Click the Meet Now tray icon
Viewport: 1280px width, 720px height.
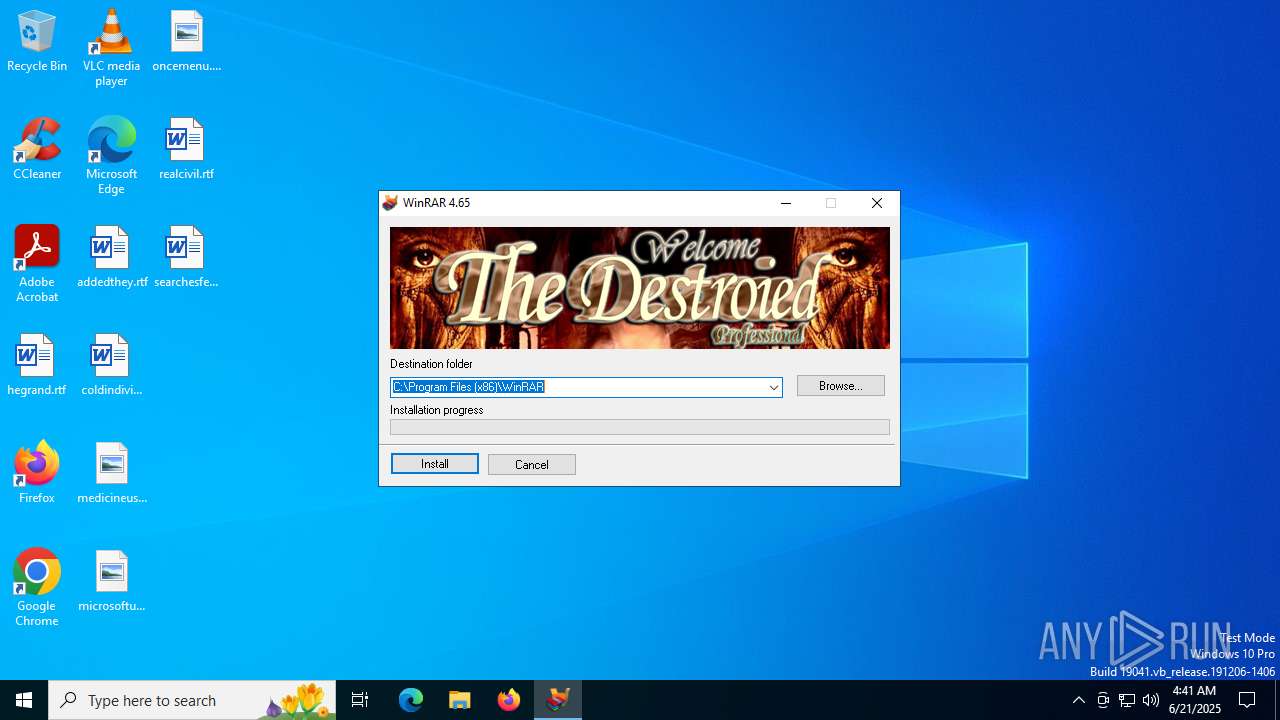tap(1103, 700)
